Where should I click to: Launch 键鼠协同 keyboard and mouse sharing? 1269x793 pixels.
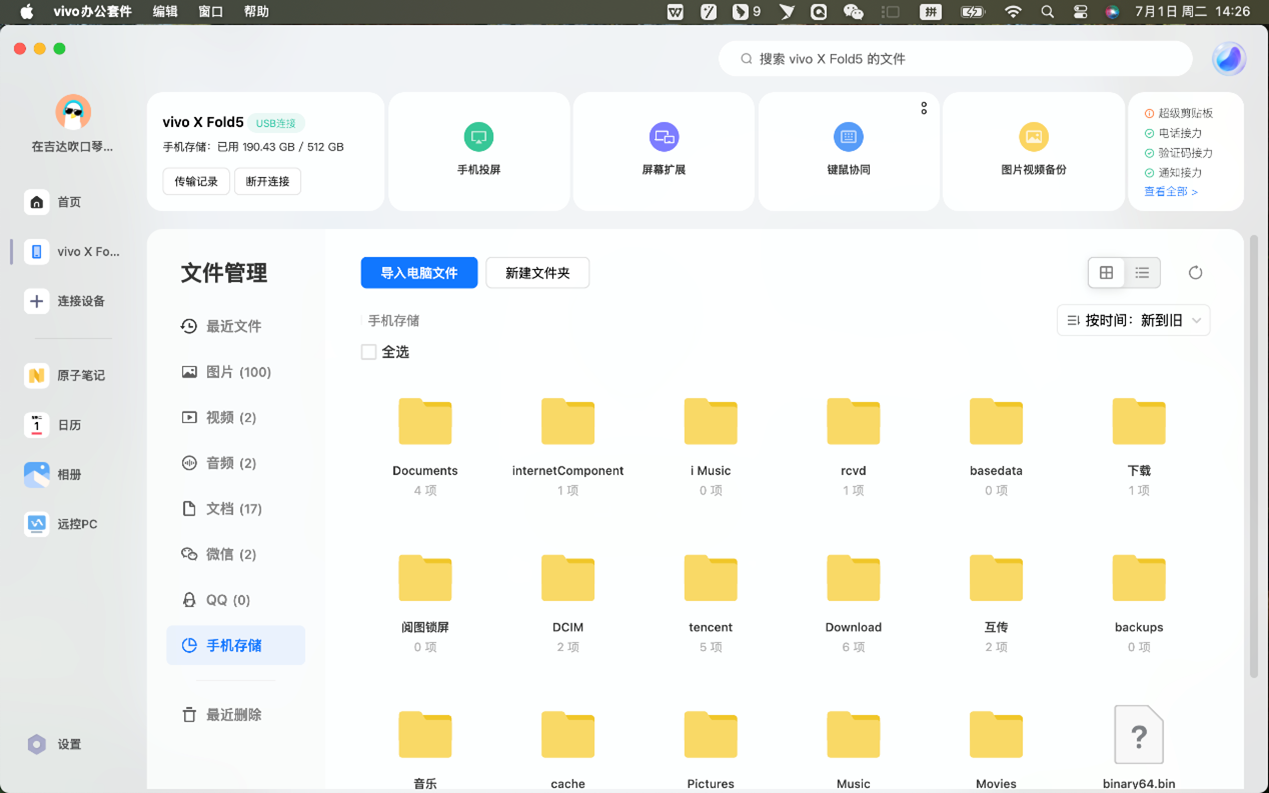tap(848, 151)
